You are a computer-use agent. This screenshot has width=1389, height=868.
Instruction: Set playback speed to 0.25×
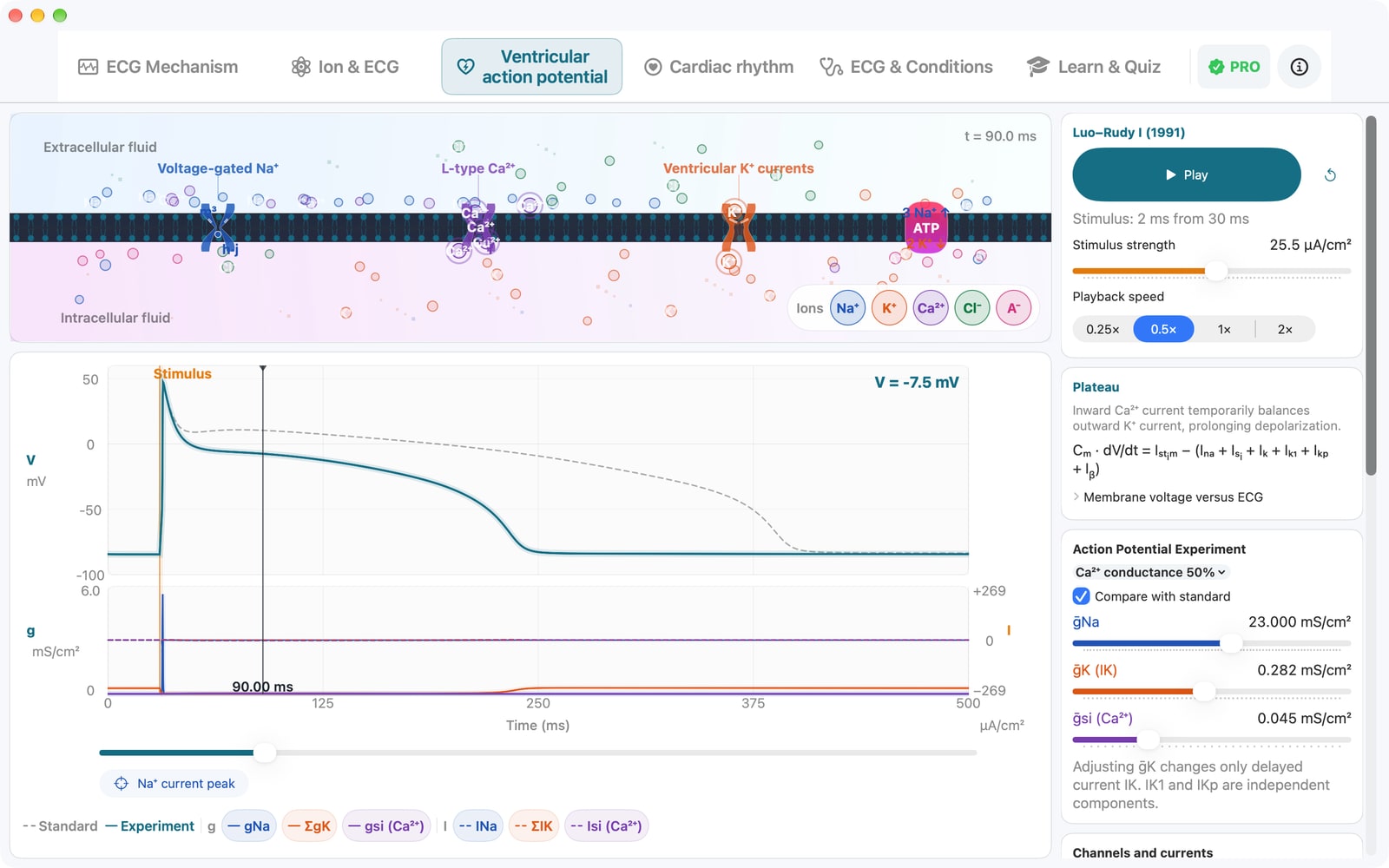pos(1103,330)
